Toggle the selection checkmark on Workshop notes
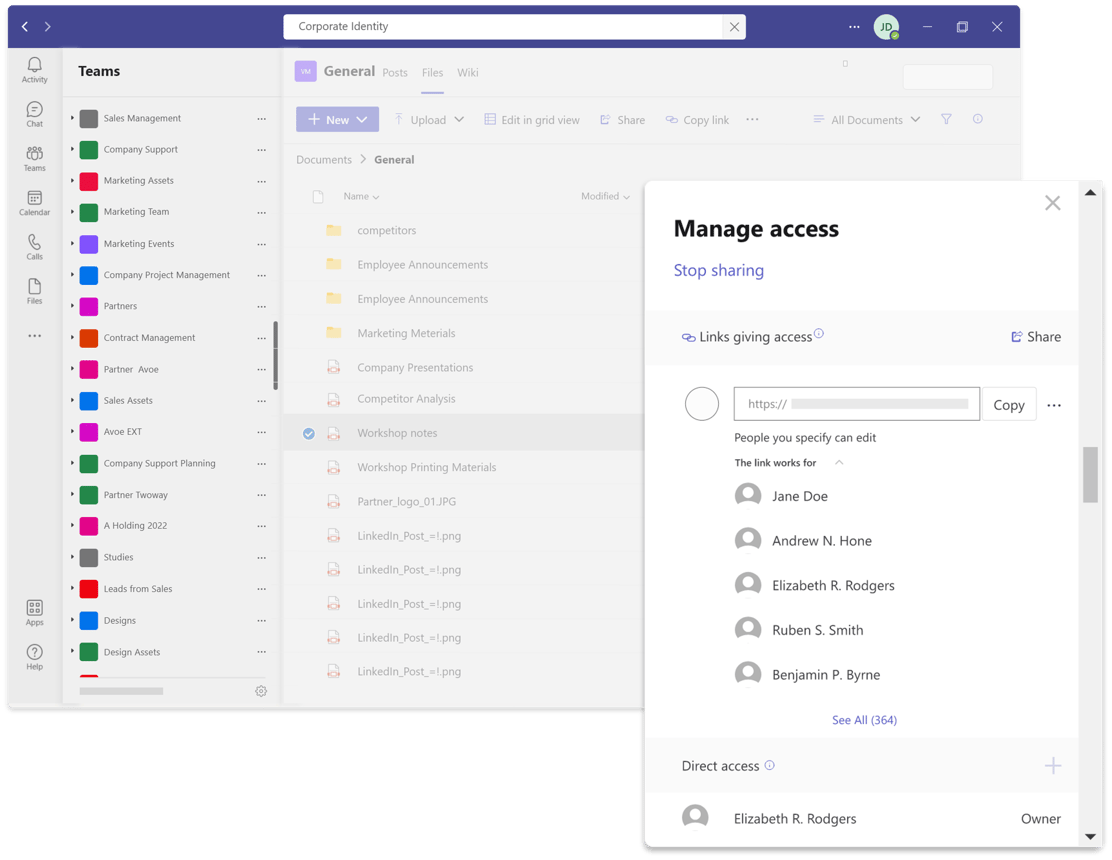Image resolution: width=1112 pixels, height=860 pixels. [x=308, y=433]
